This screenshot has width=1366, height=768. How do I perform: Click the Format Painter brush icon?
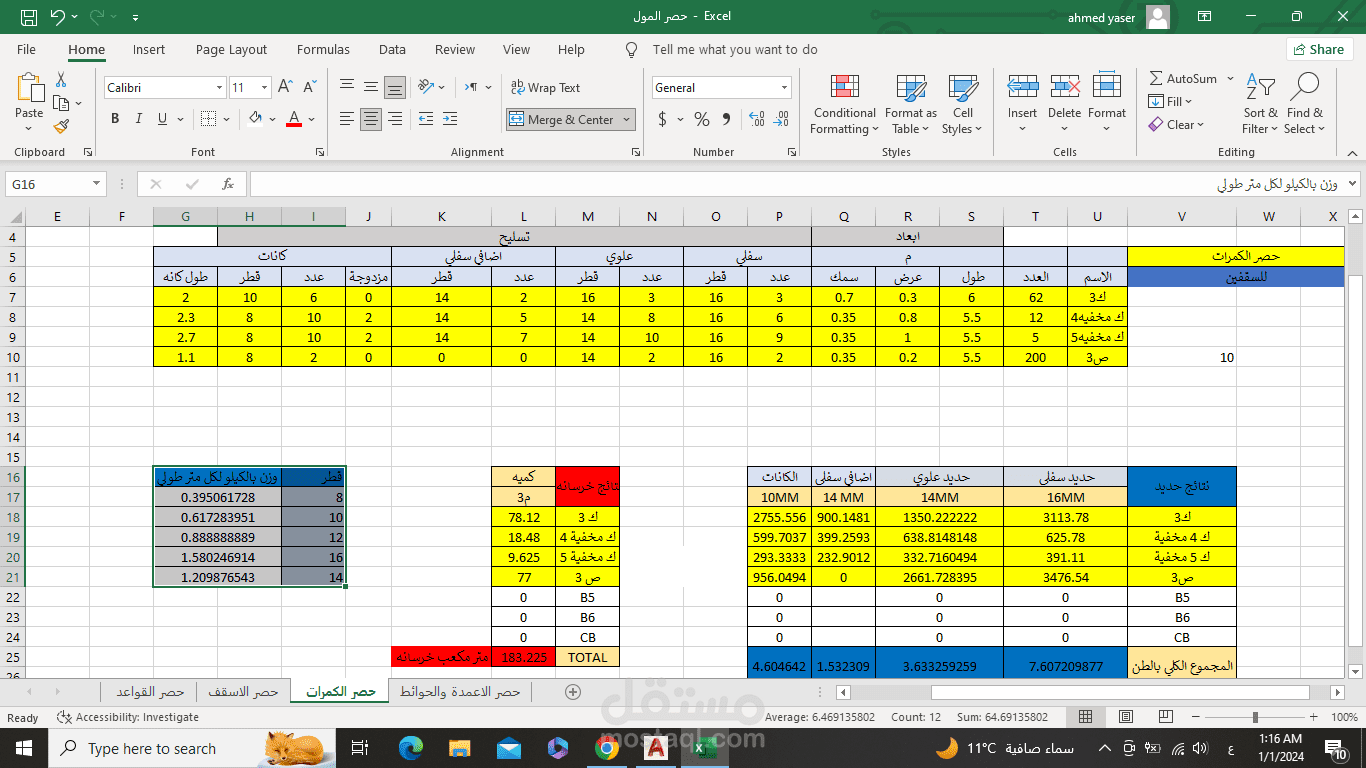61,126
